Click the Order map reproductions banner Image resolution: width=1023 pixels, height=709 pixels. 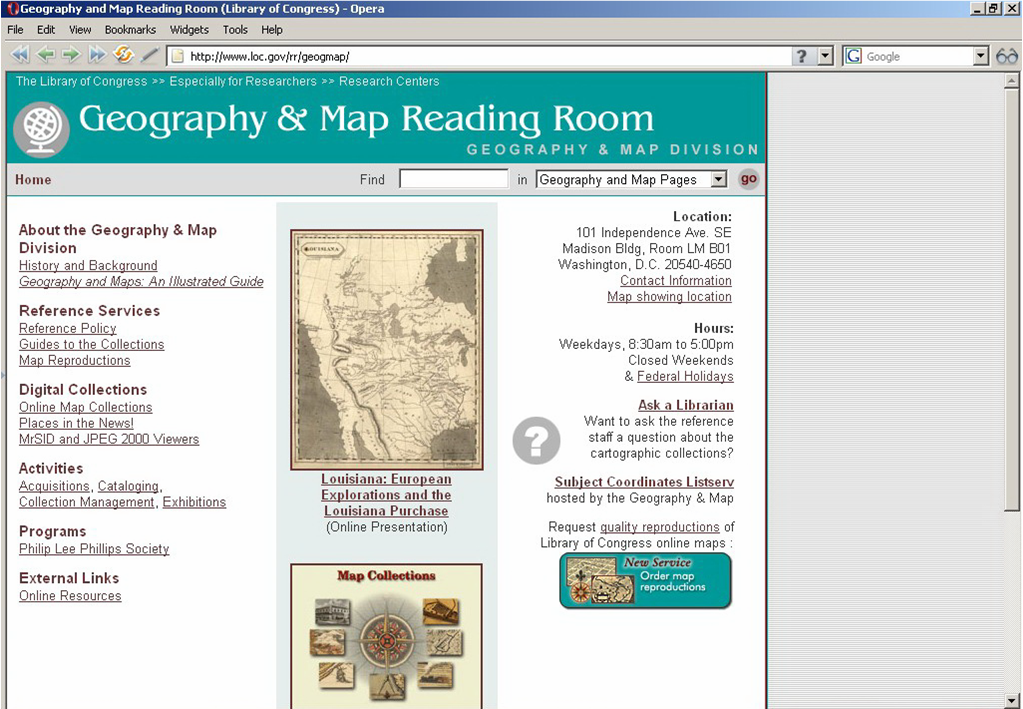pos(645,580)
